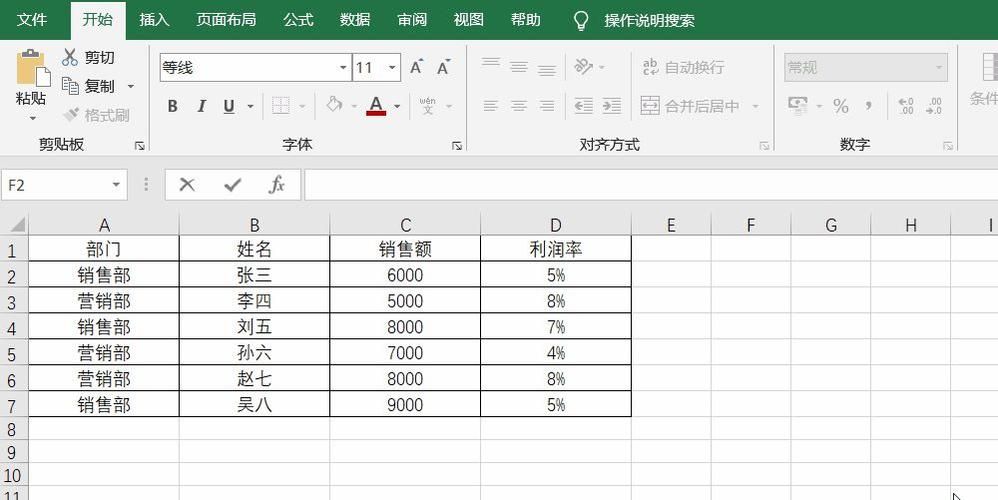This screenshot has width=998, height=500.
Task: Open the font size dropdown
Action: coord(392,67)
